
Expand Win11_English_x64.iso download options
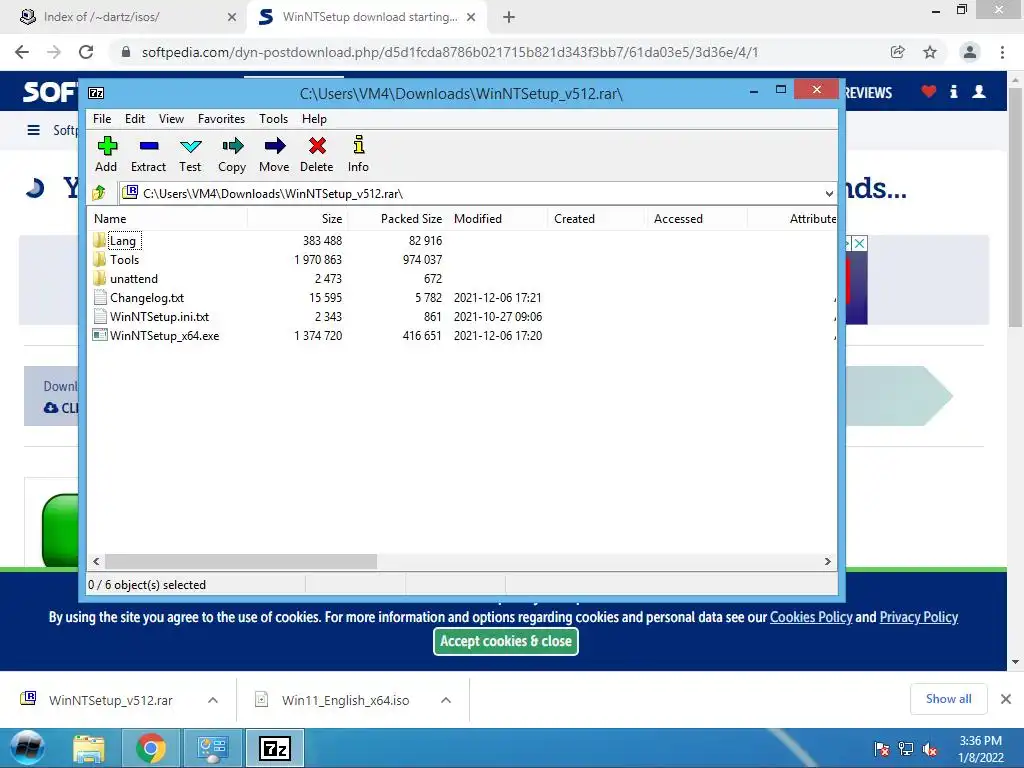point(446,700)
